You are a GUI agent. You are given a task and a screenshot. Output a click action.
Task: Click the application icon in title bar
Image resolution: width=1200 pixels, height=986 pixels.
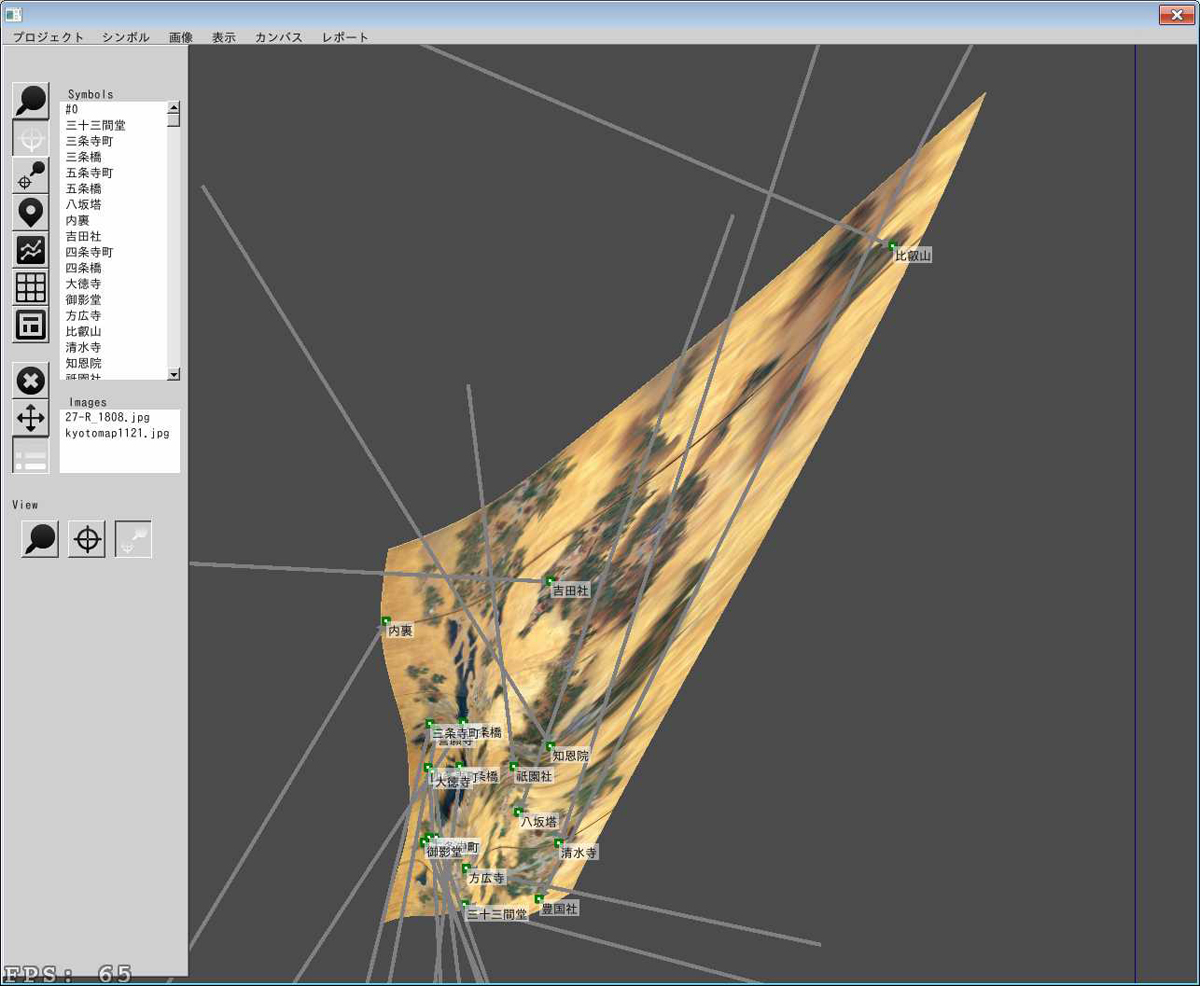coord(14,14)
